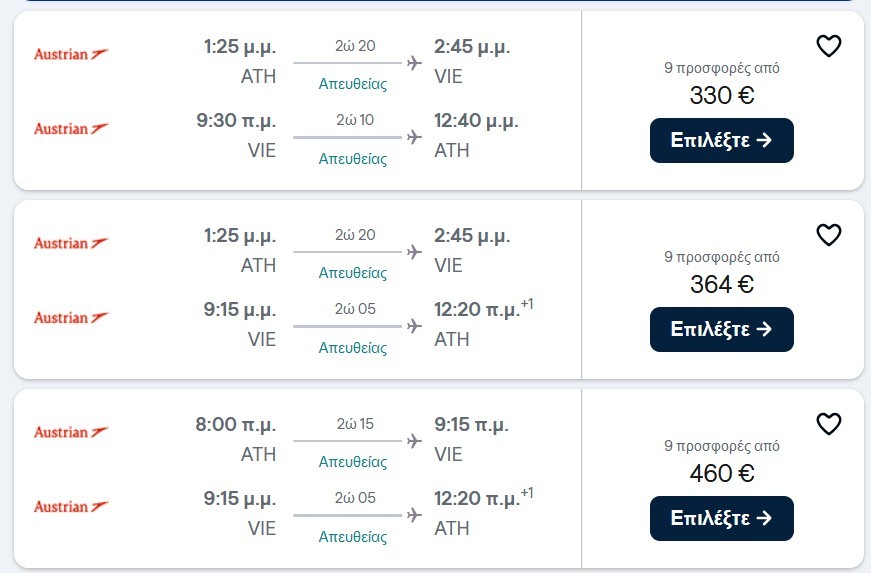Click the 12:20 π.μ. +1 arrival in second card
The width and height of the screenshot is (871, 573).
click(x=483, y=309)
